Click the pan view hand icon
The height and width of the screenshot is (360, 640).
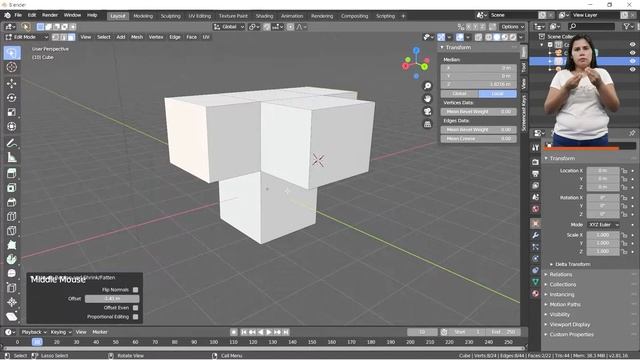tap(427, 98)
